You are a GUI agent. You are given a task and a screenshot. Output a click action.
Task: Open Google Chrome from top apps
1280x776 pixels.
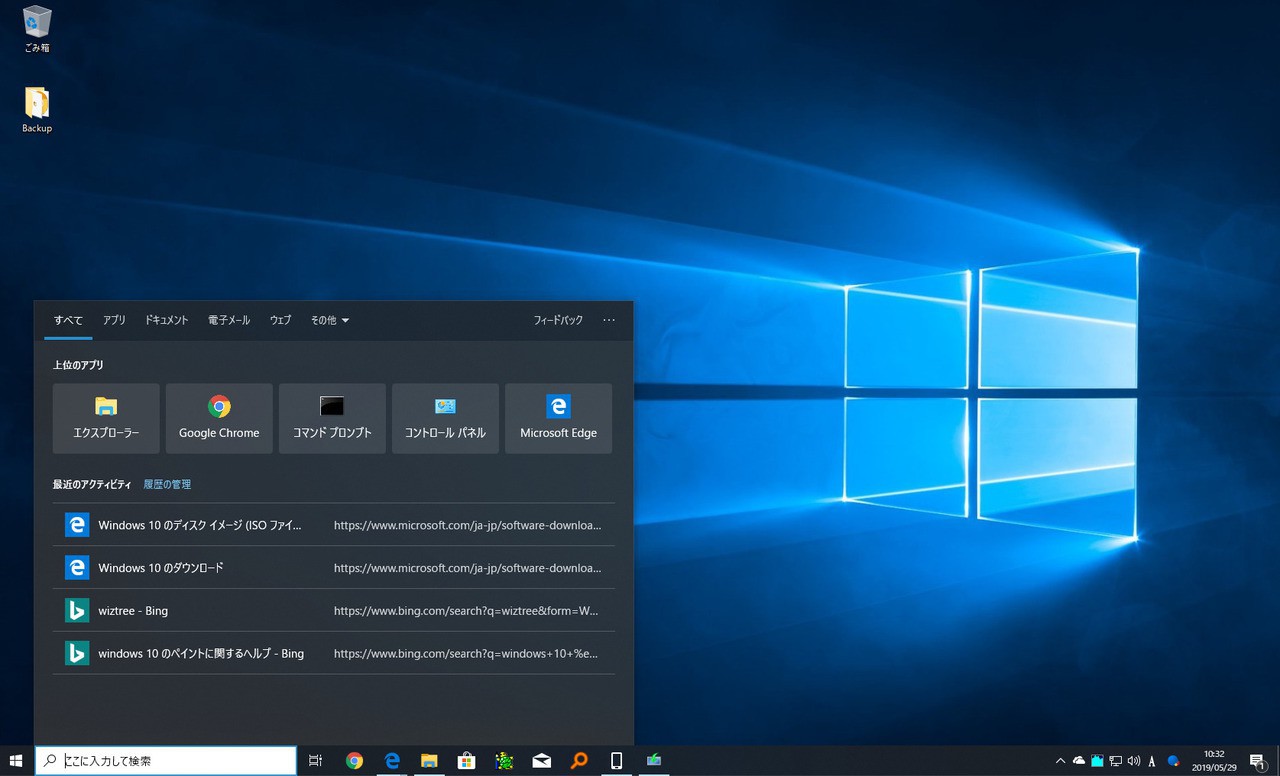point(219,418)
